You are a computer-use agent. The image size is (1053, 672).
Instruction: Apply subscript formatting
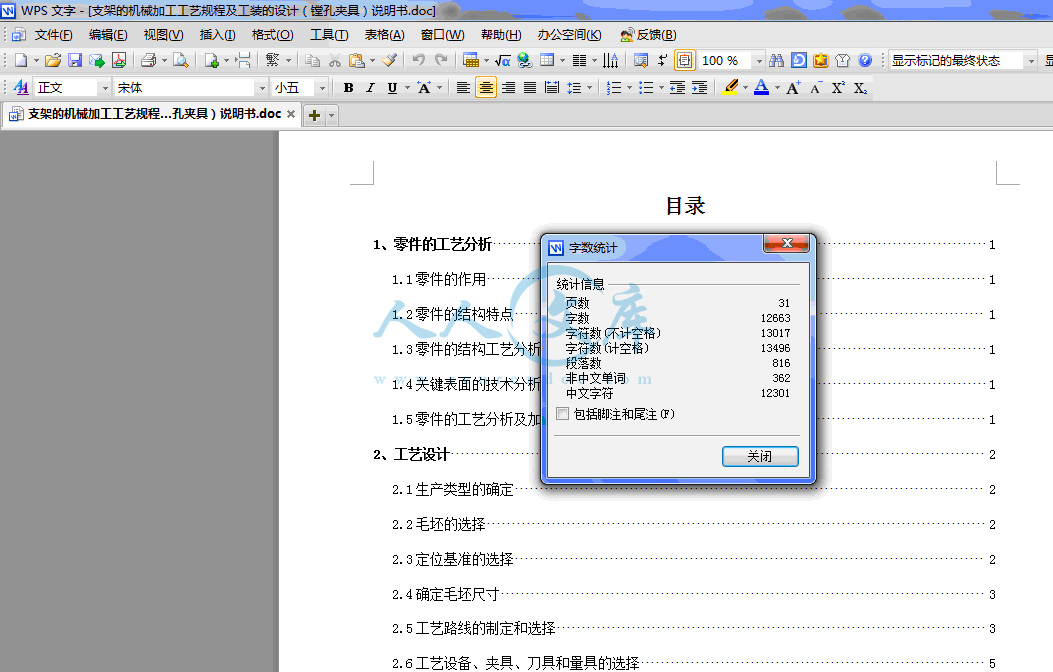click(860, 88)
